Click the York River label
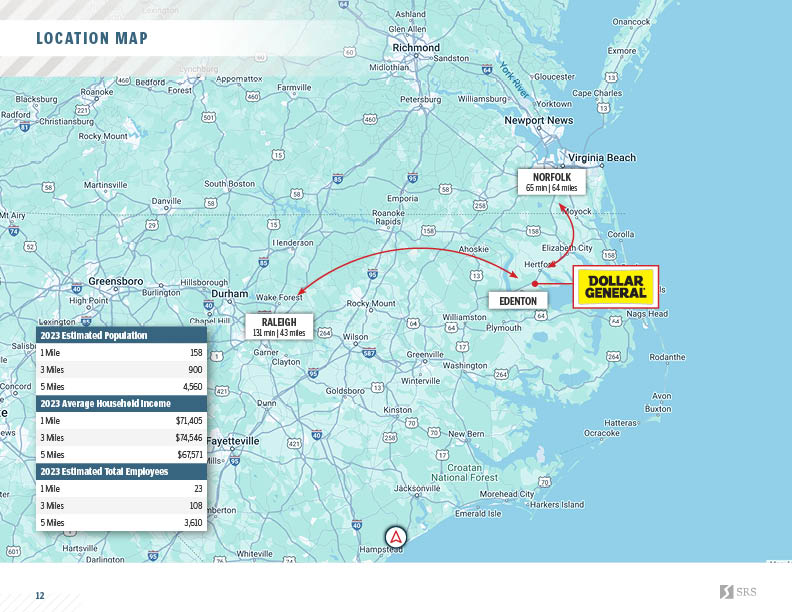The width and height of the screenshot is (792, 612). pos(514,80)
